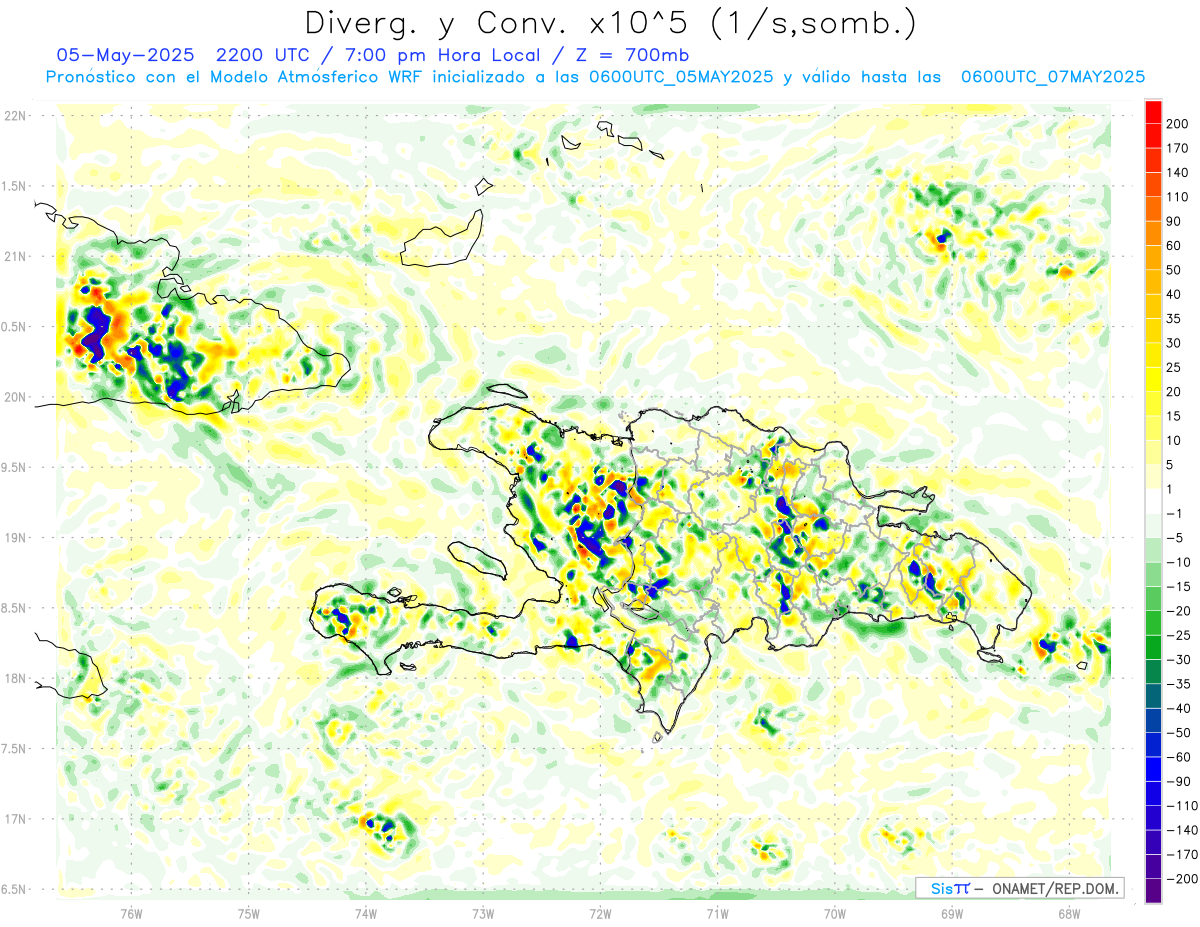The height and width of the screenshot is (927, 1200).
Task: Click the '6.5N' latitude label
Action: tap(14, 889)
